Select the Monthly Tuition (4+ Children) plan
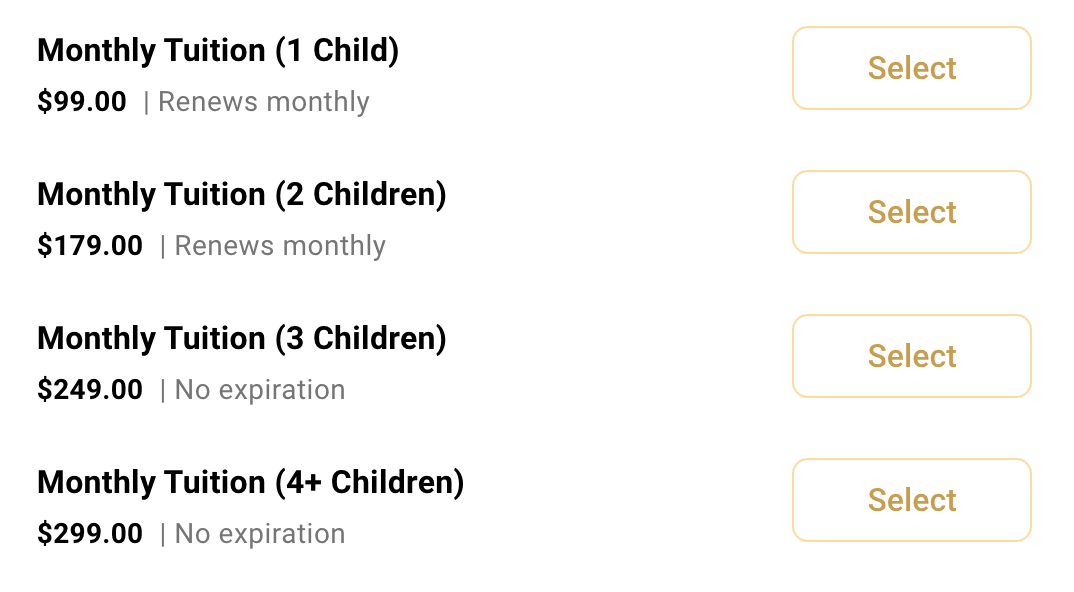The height and width of the screenshot is (592, 1074). (912, 500)
